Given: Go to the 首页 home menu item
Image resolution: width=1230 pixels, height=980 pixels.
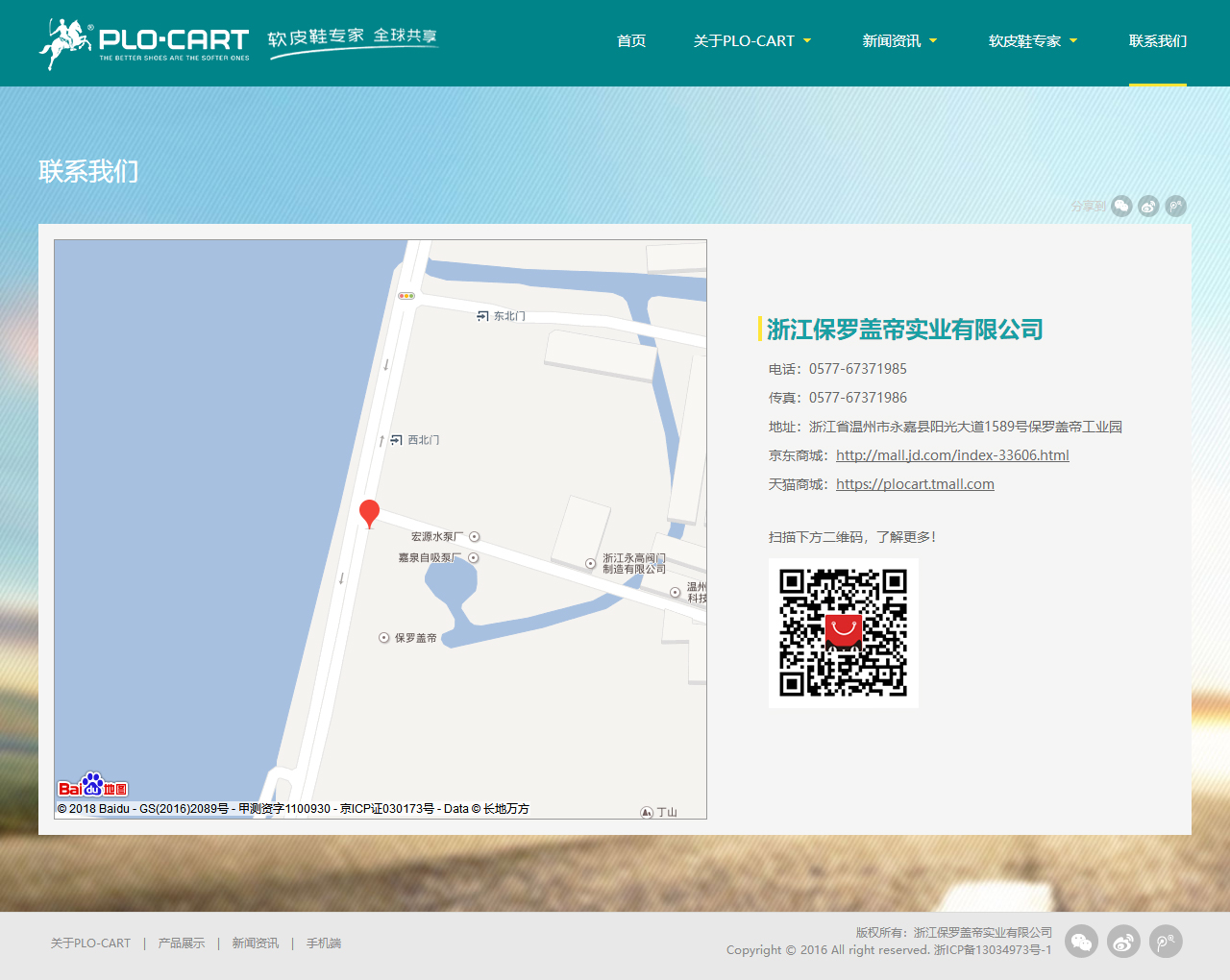Looking at the screenshot, I should click(x=631, y=41).
